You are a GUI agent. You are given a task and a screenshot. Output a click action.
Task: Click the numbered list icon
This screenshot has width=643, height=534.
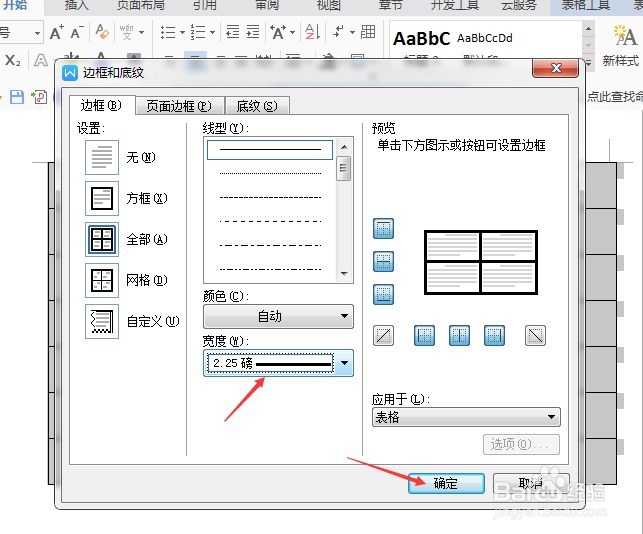tap(198, 32)
